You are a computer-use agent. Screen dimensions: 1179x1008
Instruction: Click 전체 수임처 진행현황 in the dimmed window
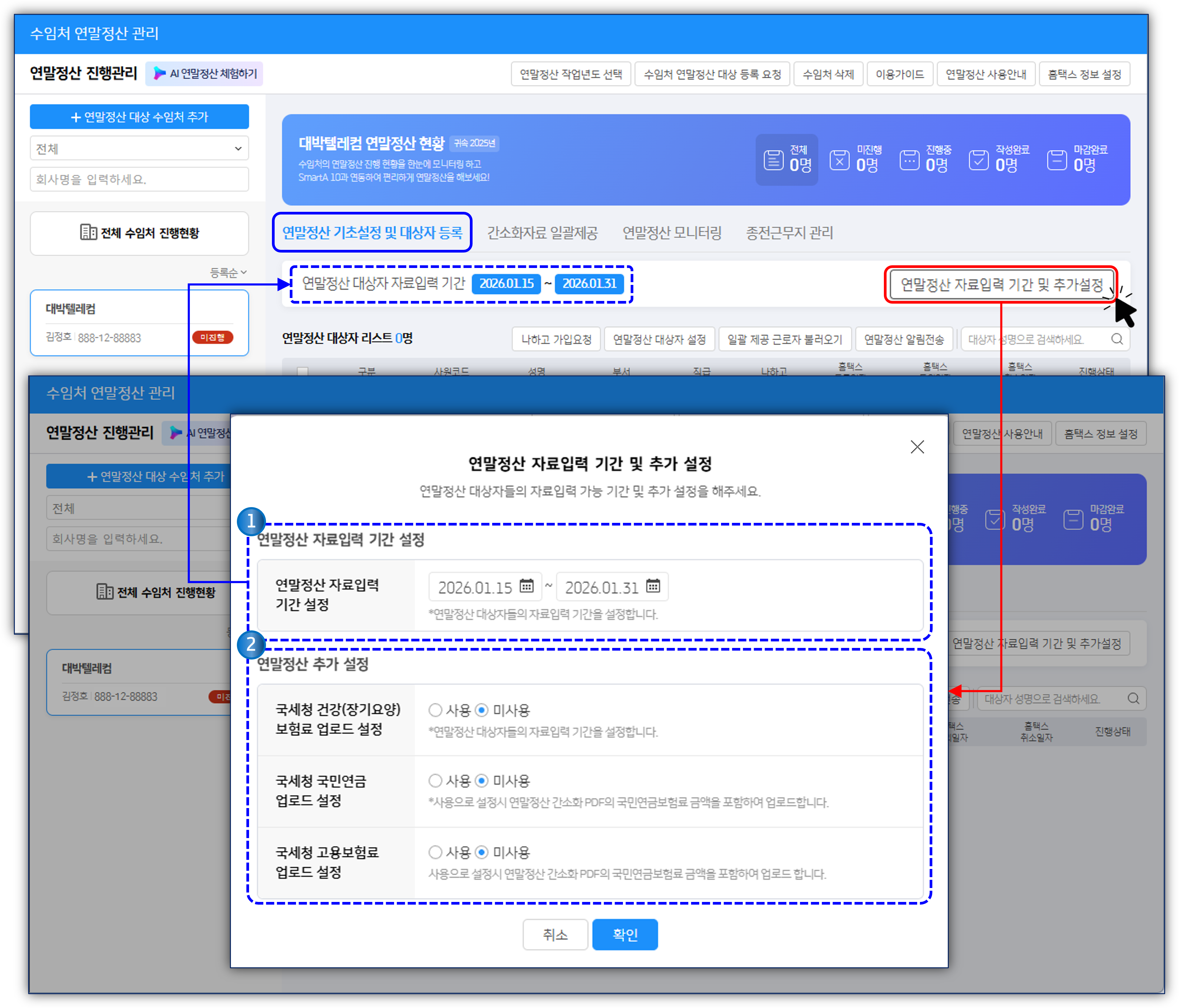click(139, 593)
